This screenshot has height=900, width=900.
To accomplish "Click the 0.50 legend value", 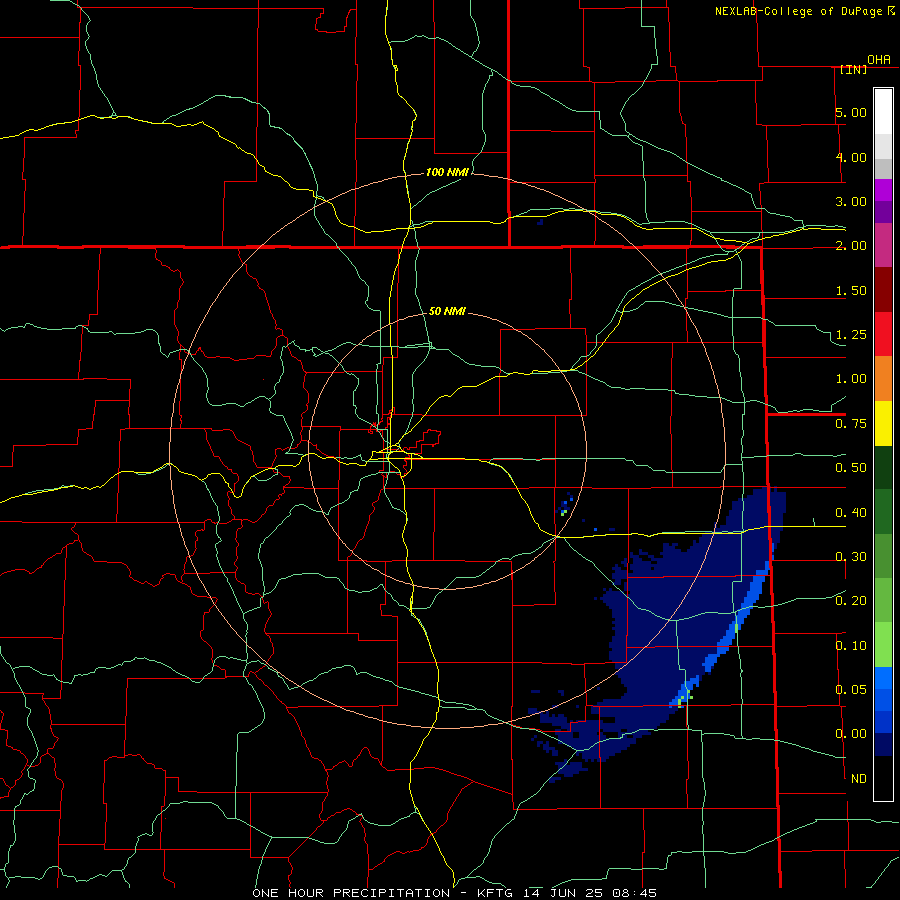I will [851, 468].
